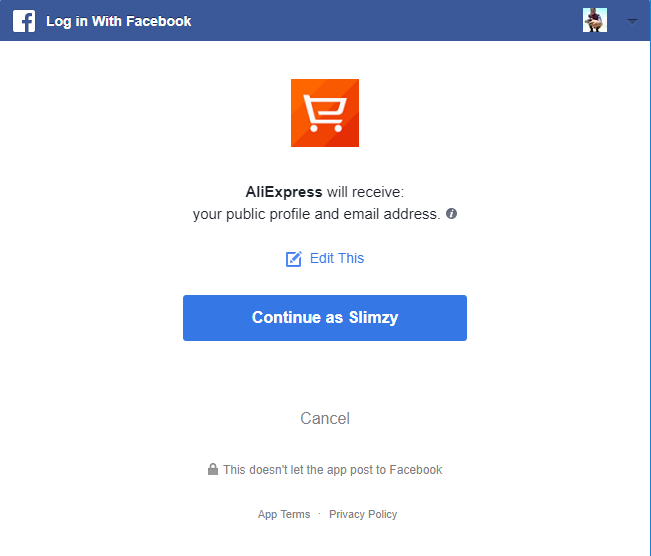Click the doesn't let the app post notice
The height and width of the screenshot is (556, 651).
tap(332, 469)
